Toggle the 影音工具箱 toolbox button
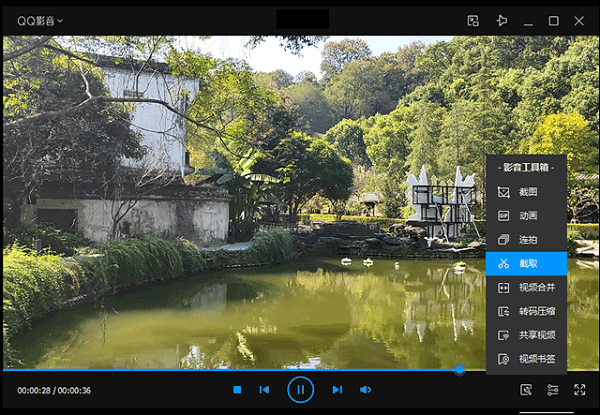 point(526,390)
